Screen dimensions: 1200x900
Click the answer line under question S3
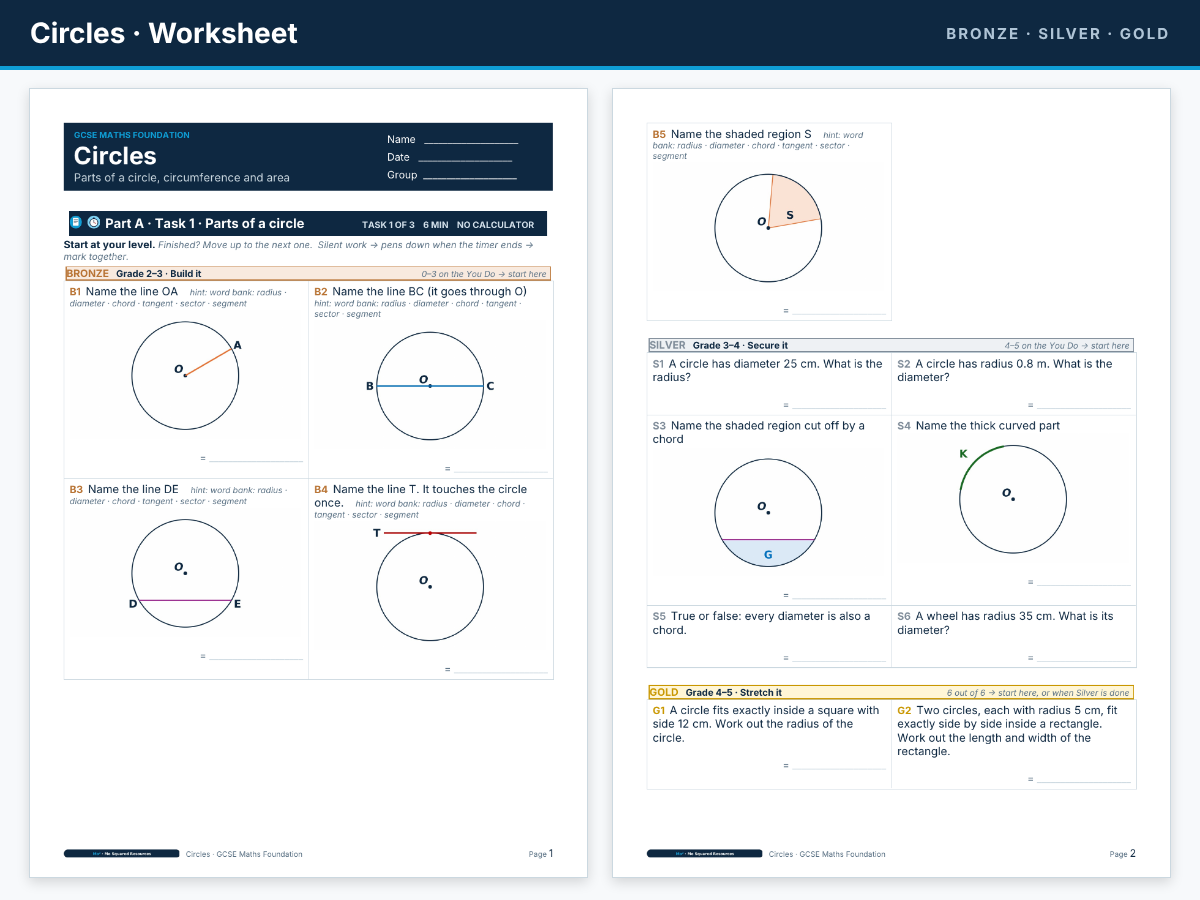click(x=839, y=599)
